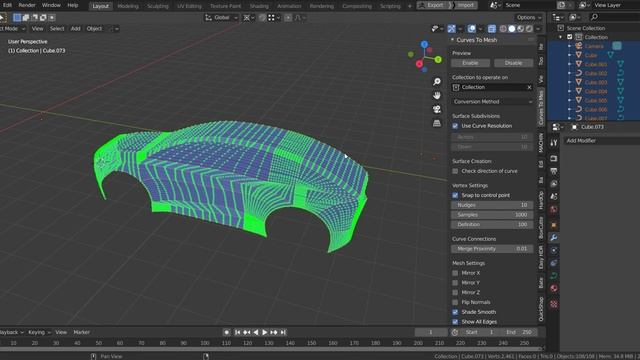Screen dimensions: 640x360
Task: Toggle the gizmo visibility icon
Action: [451, 29]
